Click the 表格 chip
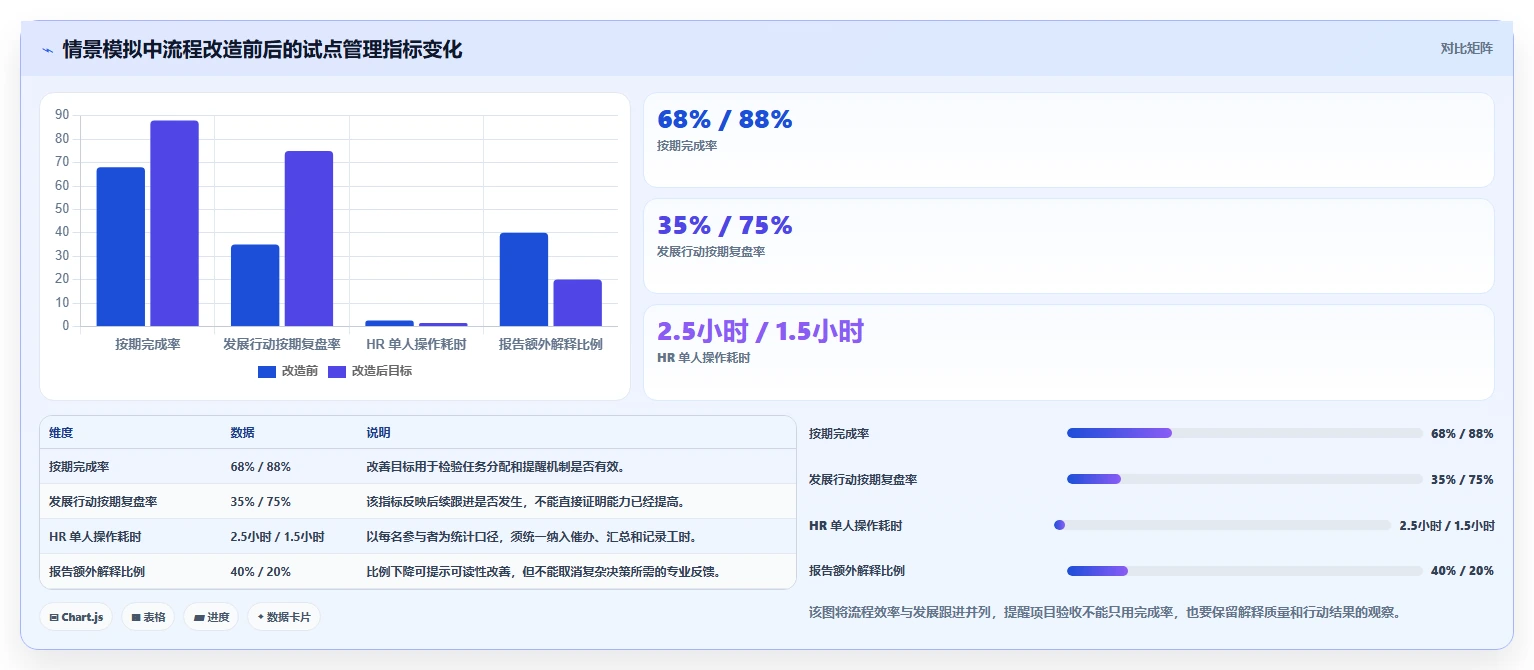The width and height of the screenshot is (1534, 670). coord(148,617)
